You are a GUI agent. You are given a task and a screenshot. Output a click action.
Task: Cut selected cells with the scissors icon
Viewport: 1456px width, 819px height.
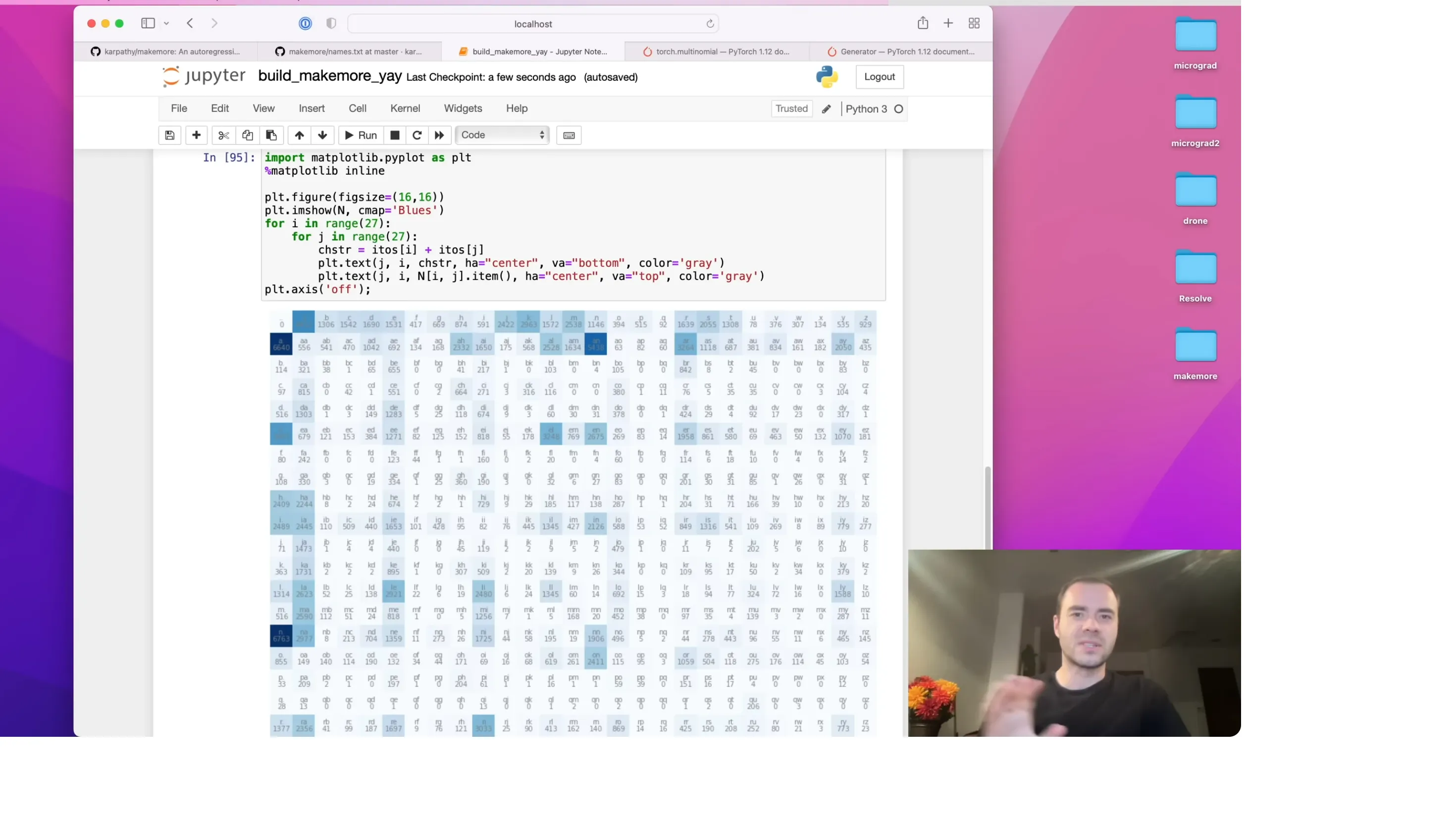click(223, 135)
